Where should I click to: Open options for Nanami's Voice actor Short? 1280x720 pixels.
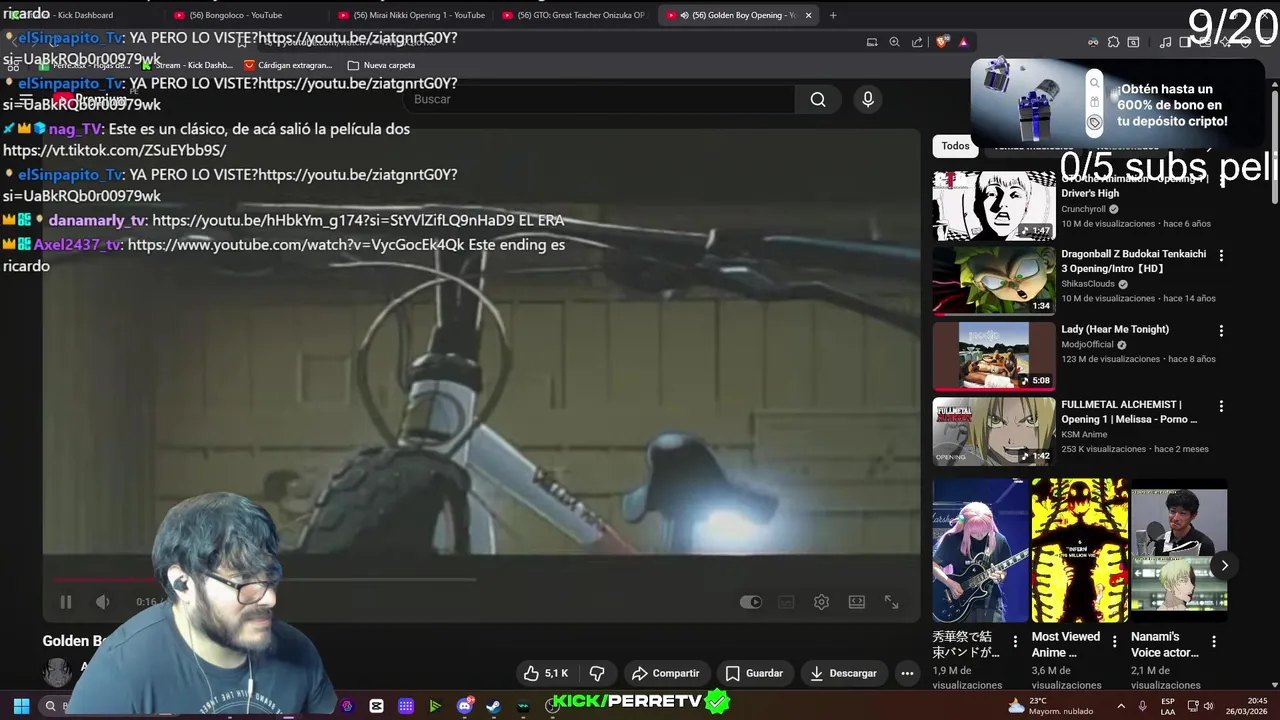[x=1214, y=642]
